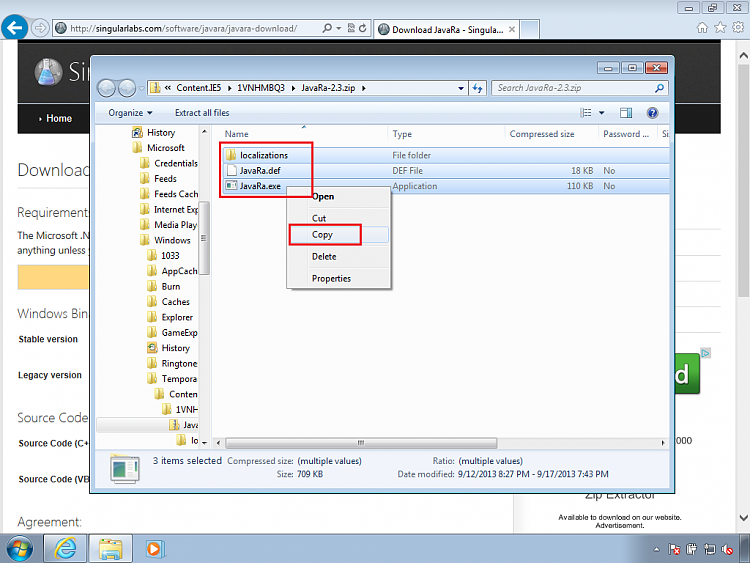The width and height of the screenshot is (750, 563).
Task: Click Explorer window forward button
Action: click(127, 88)
